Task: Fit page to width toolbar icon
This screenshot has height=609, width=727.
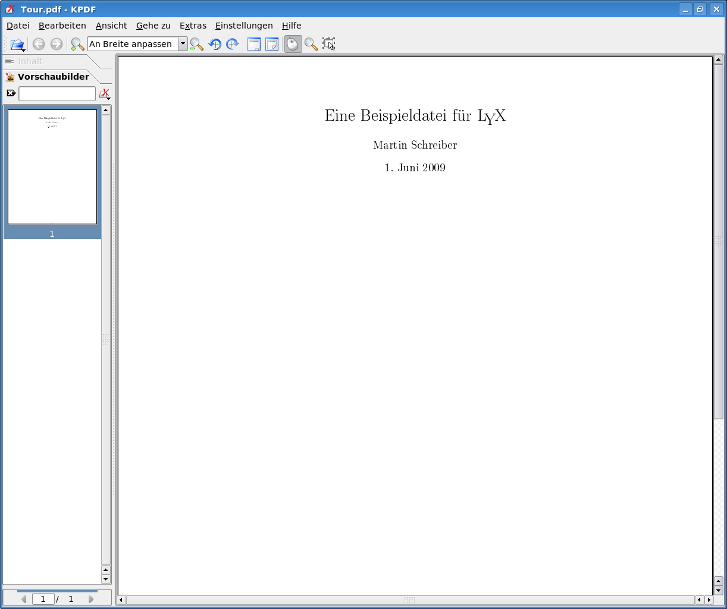Action: click(x=254, y=44)
